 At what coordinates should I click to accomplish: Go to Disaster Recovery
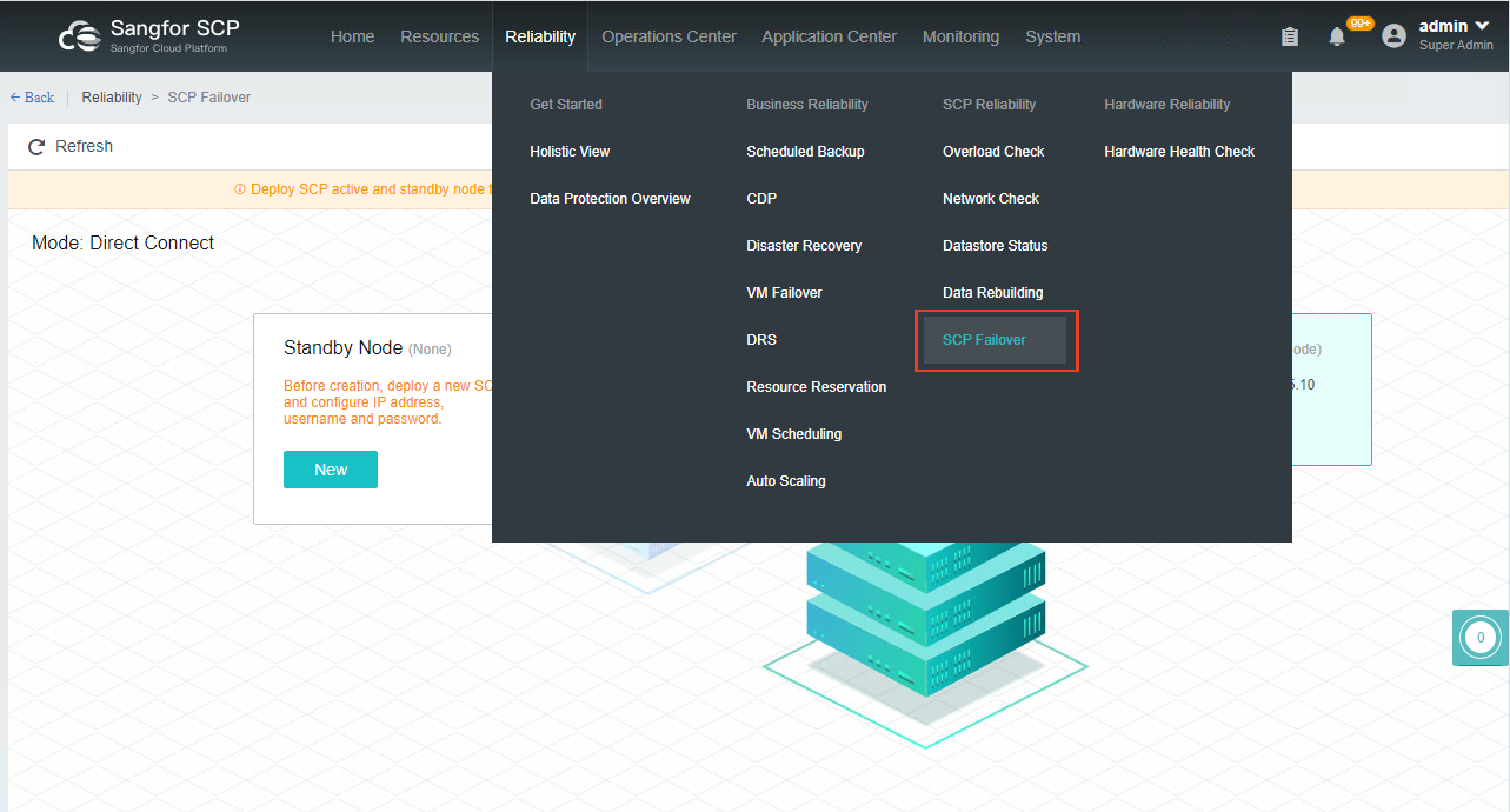tap(804, 245)
